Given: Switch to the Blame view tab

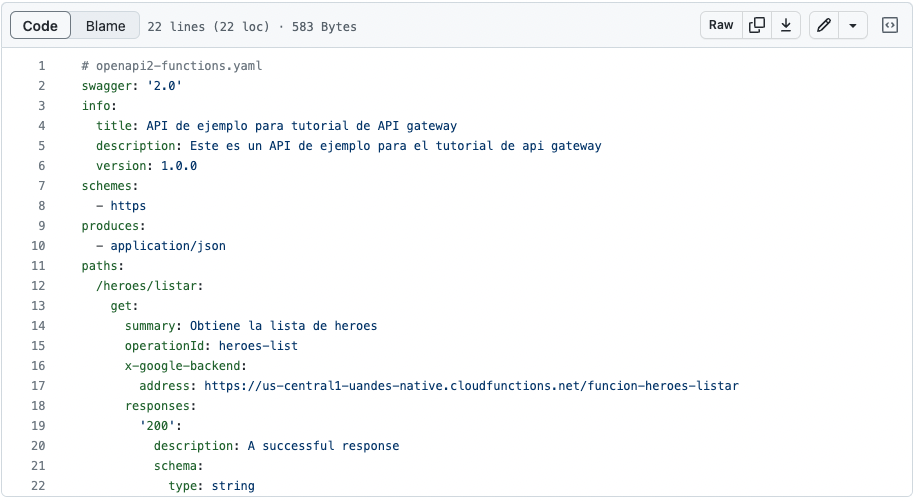Looking at the screenshot, I should pyautogui.click(x=105, y=26).
